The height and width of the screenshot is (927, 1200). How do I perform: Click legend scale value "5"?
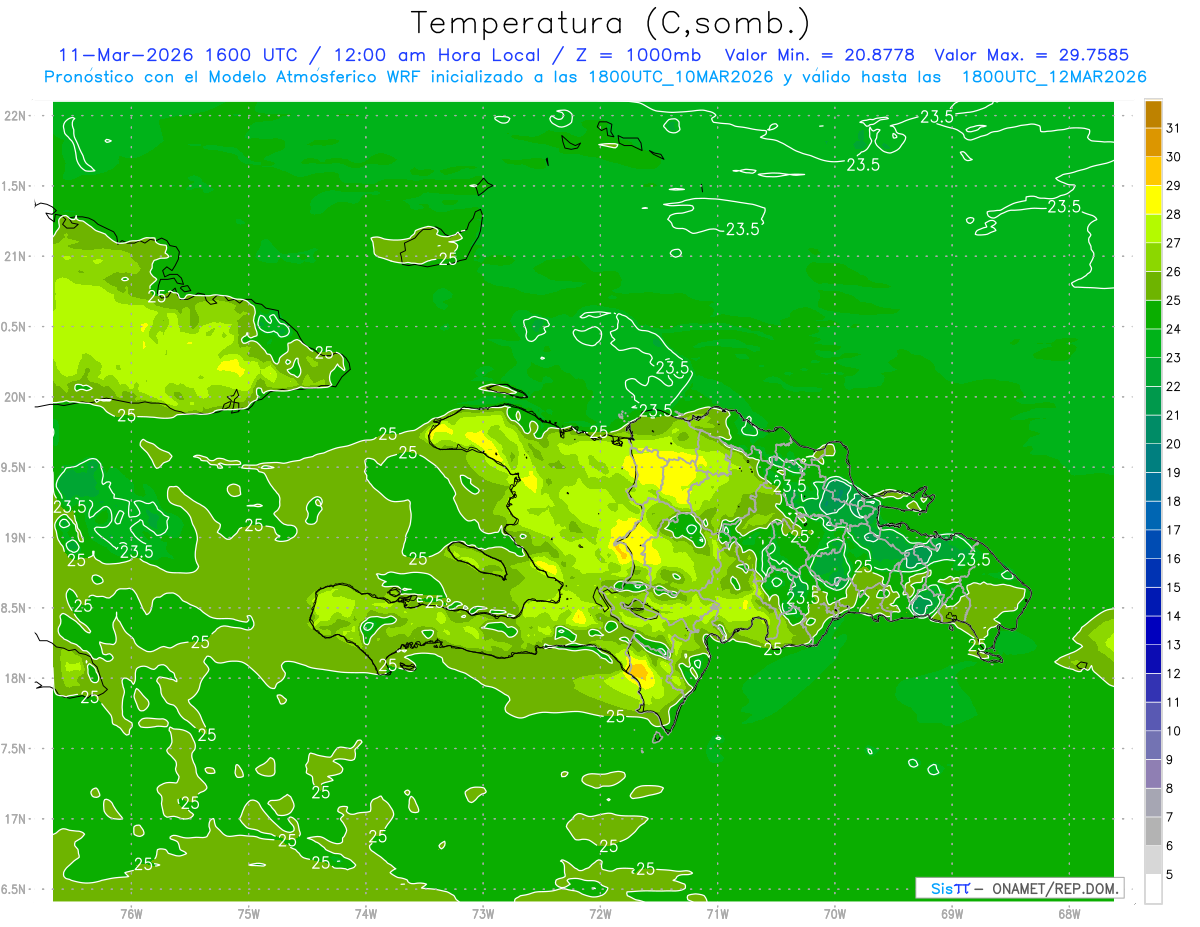(1170, 875)
